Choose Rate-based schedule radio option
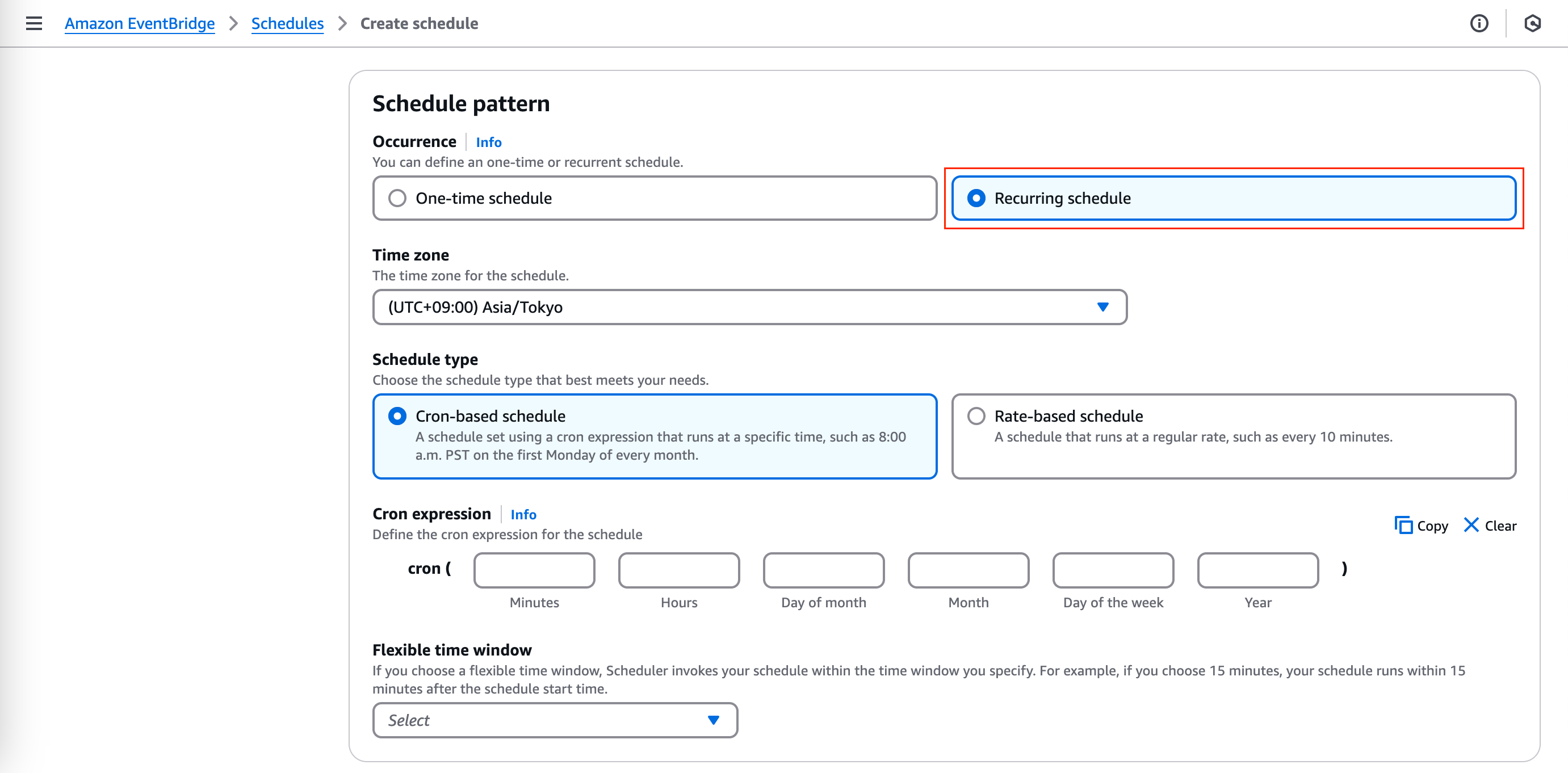 (x=976, y=417)
